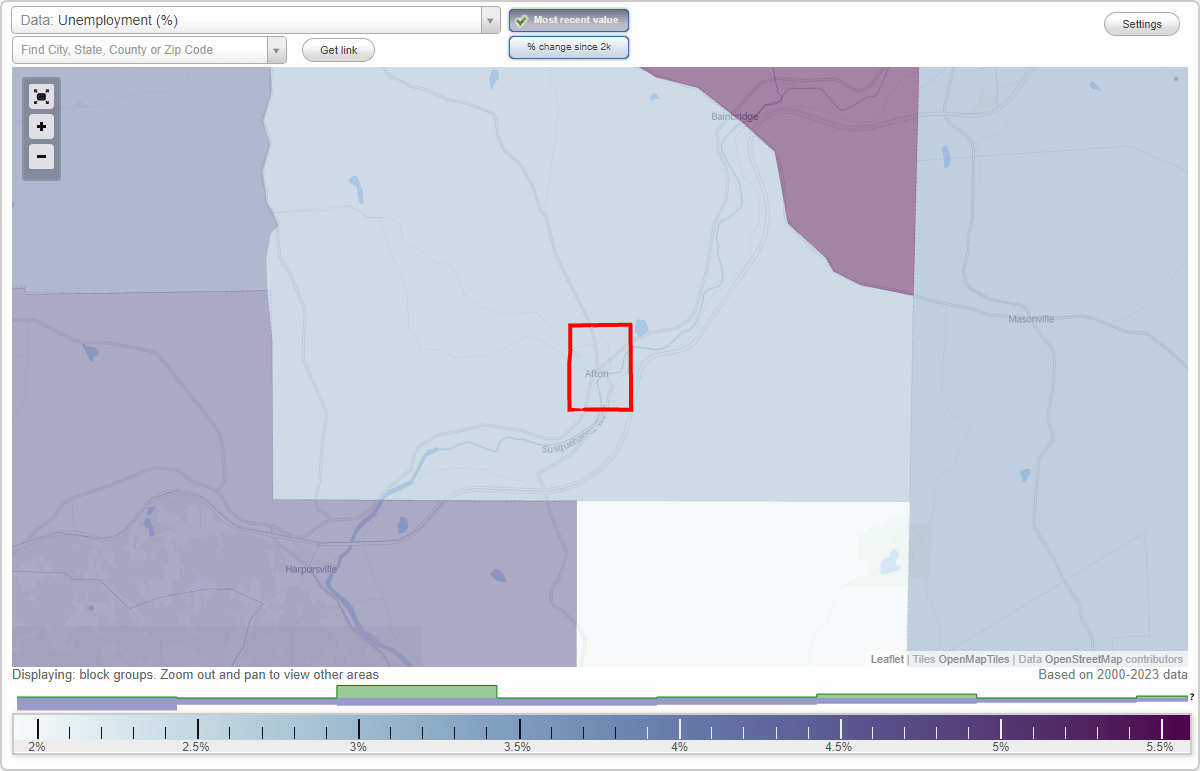Click the Leaflet attribution link
The image size is (1200, 771).
click(x=887, y=659)
